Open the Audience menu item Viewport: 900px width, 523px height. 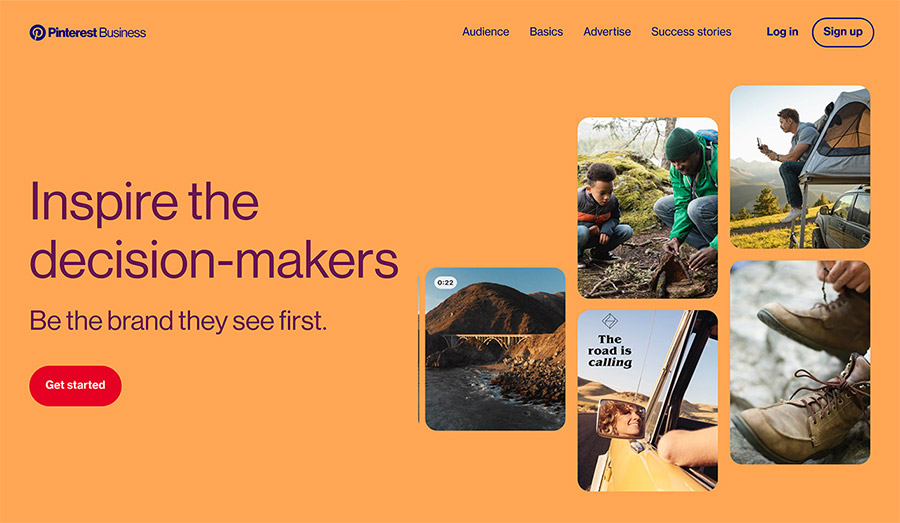[486, 32]
